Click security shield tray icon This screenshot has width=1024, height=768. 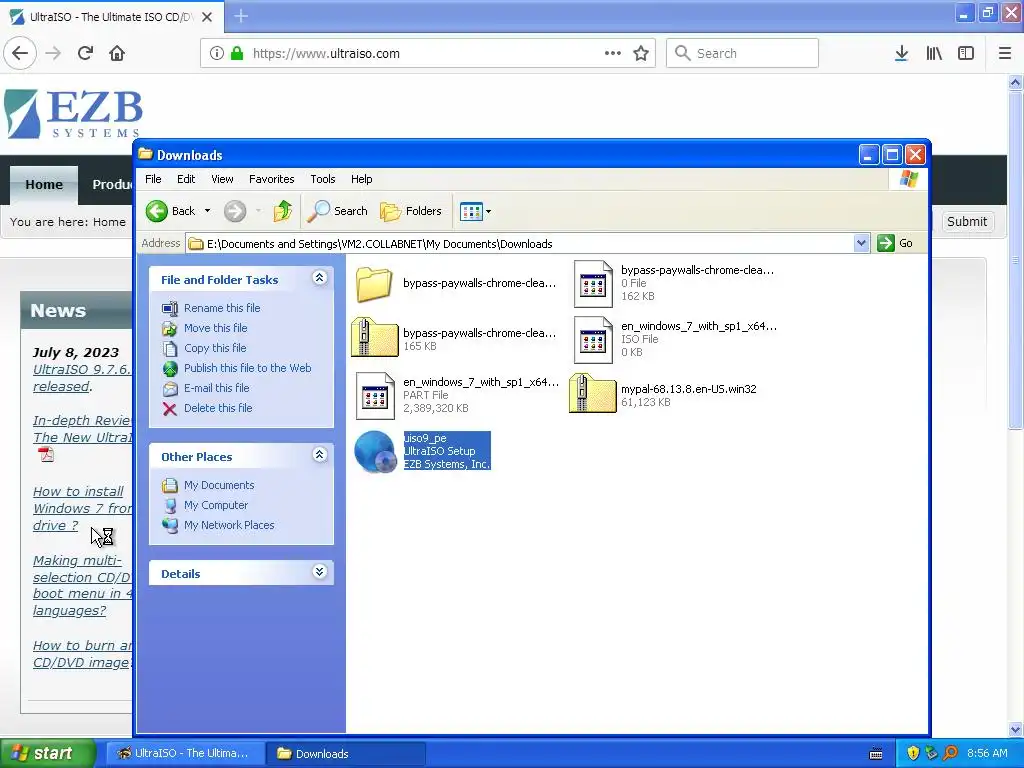coord(913,754)
